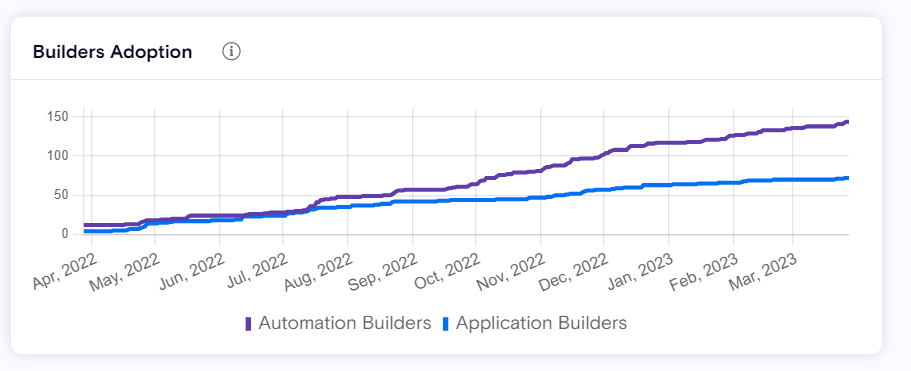Viewport: 911px width, 371px height.
Task: Click the 100 y-axis value
Action: pos(58,156)
